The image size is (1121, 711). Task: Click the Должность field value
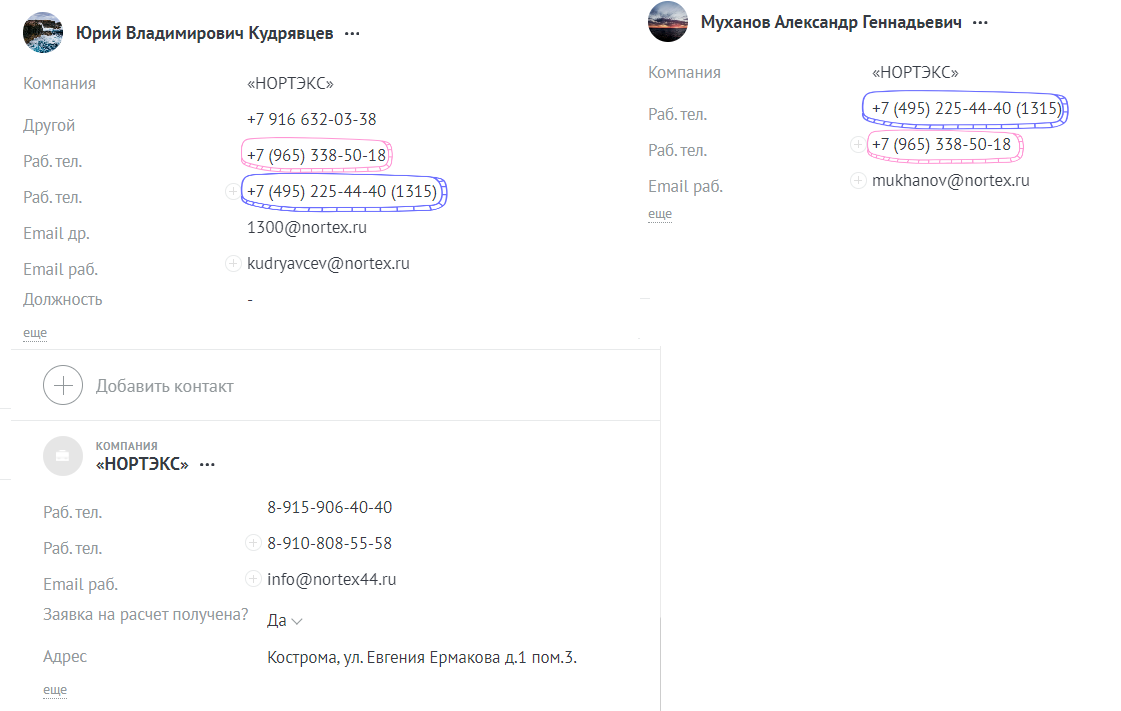pyautogui.click(x=250, y=300)
